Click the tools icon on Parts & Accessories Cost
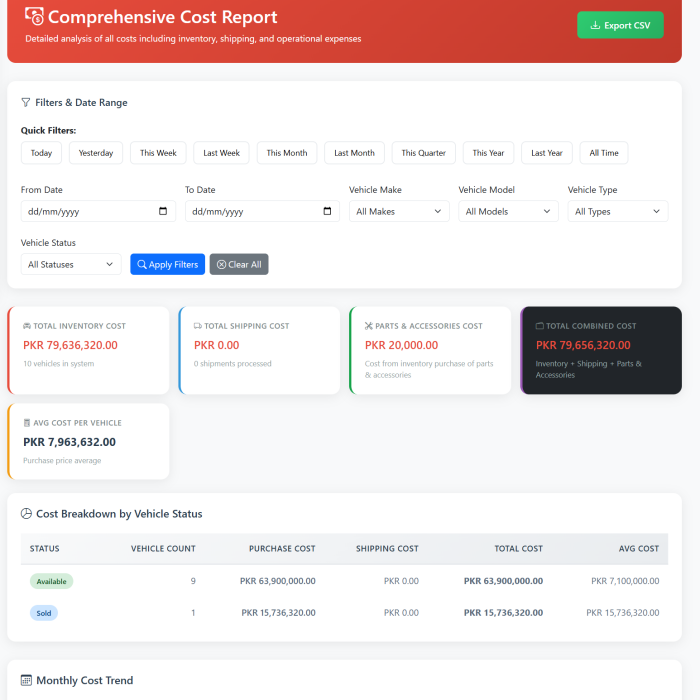This screenshot has width=700, height=700. click(x=369, y=326)
